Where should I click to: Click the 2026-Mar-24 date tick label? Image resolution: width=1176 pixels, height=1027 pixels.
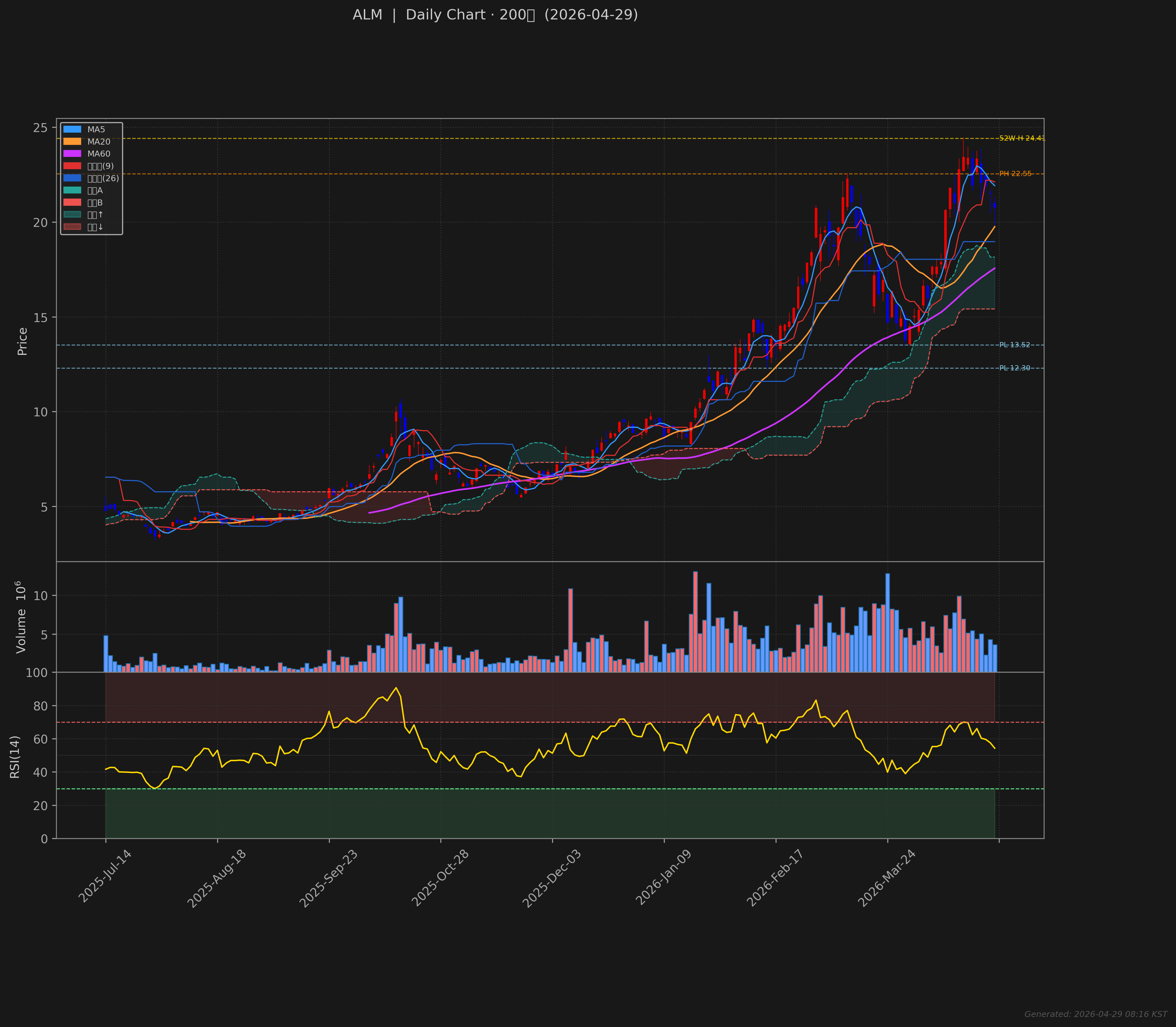pos(887,878)
